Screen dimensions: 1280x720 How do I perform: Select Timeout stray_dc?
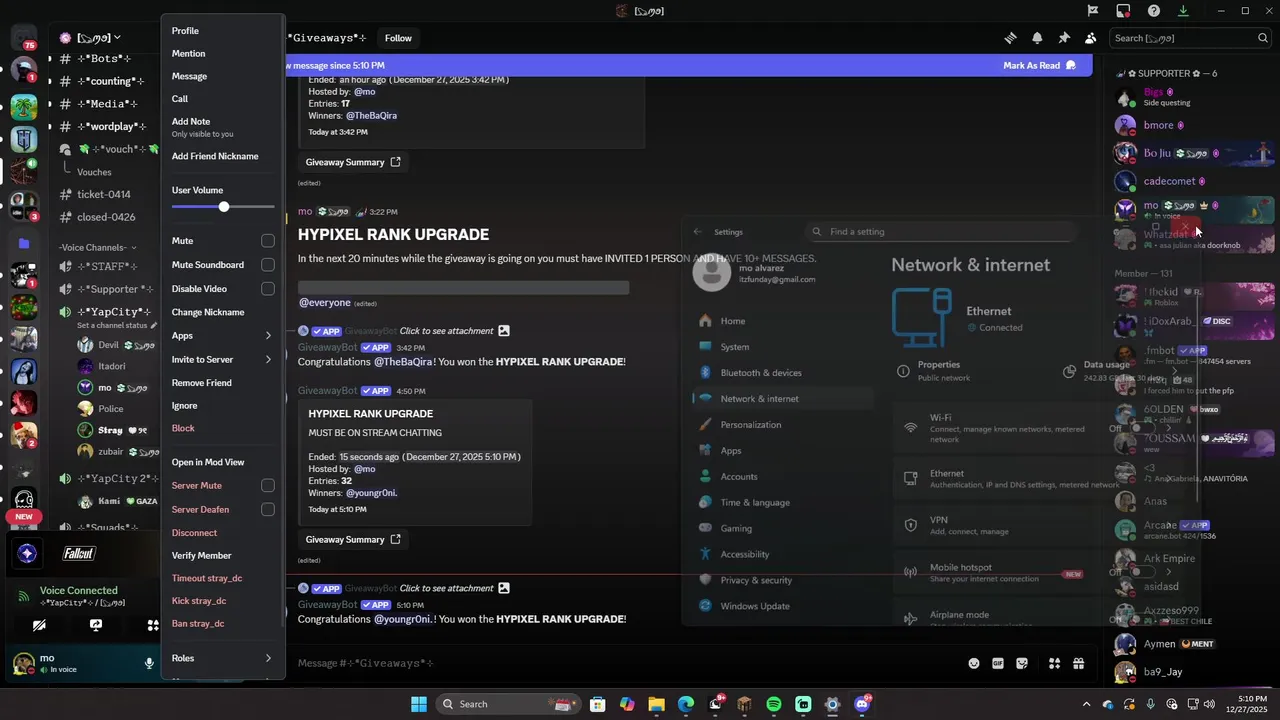pyautogui.click(x=222, y=578)
